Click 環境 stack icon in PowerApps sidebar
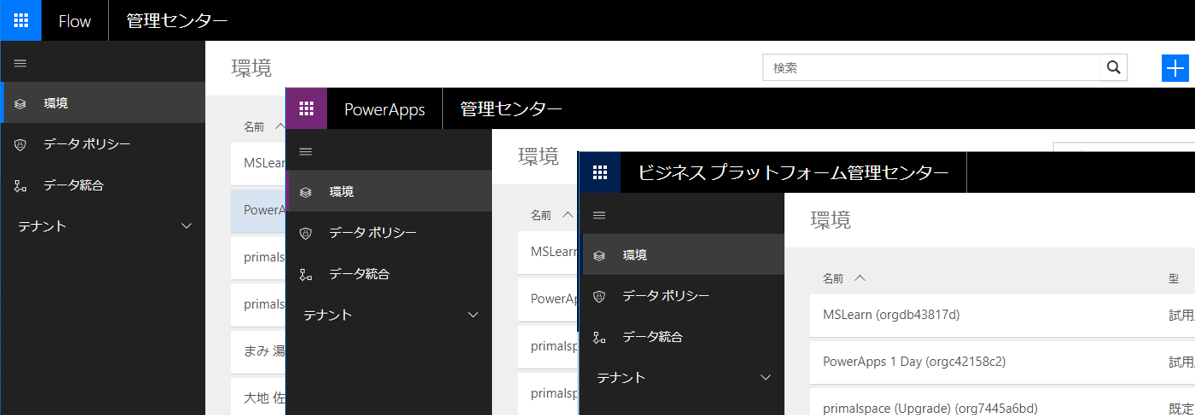1195x415 pixels. [306, 192]
